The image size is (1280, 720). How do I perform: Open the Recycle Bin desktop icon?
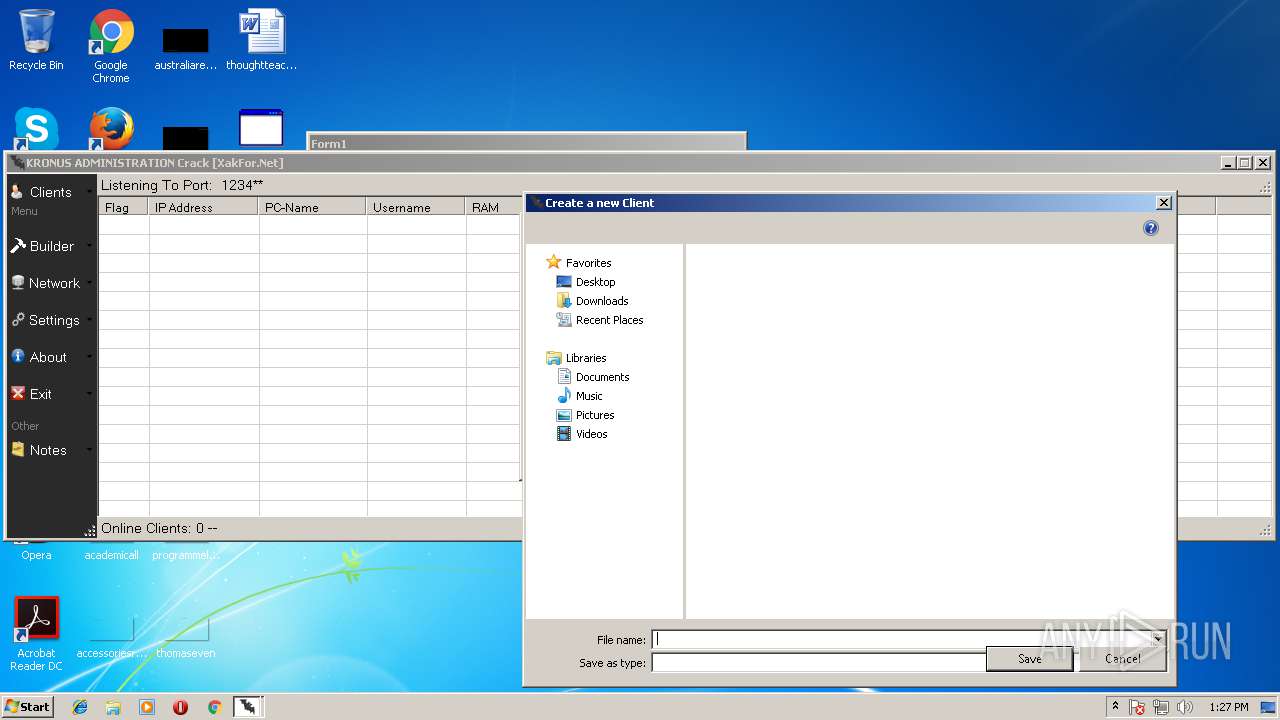coord(36,40)
